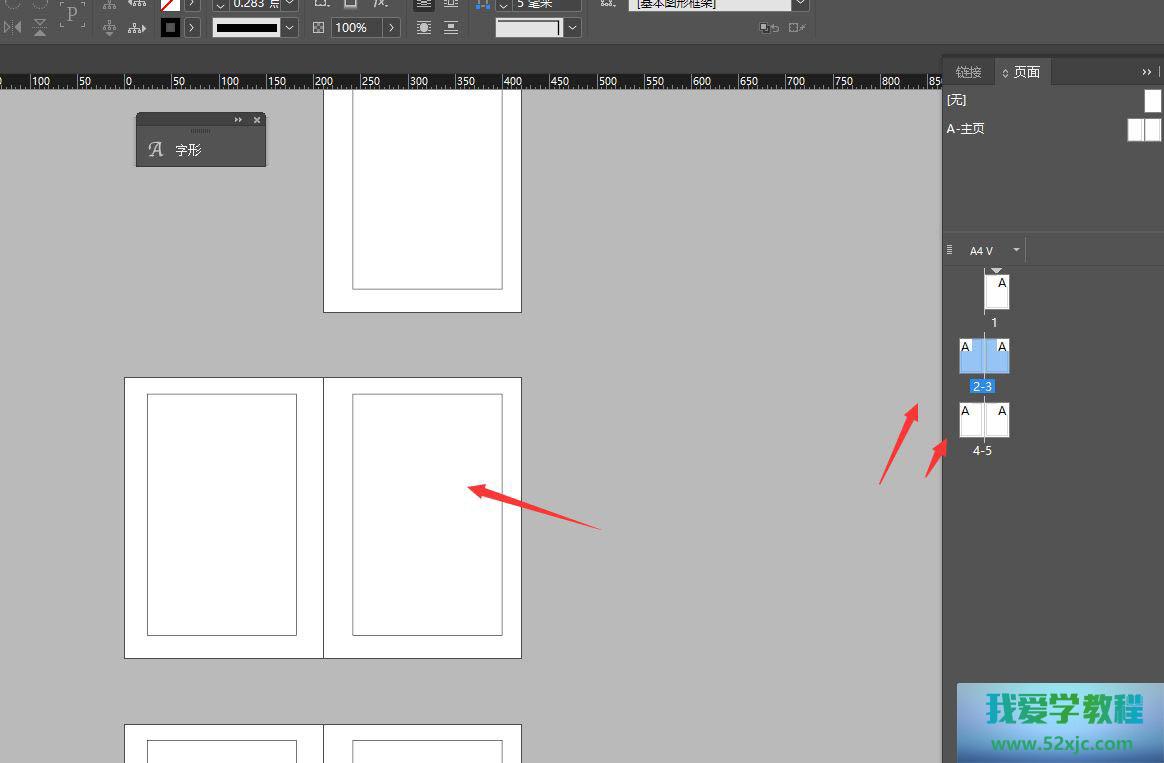The height and width of the screenshot is (763, 1164).
Task: Expand the opacity 100% slider arrow
Action: pyautogui.click(x=392, y=28)
